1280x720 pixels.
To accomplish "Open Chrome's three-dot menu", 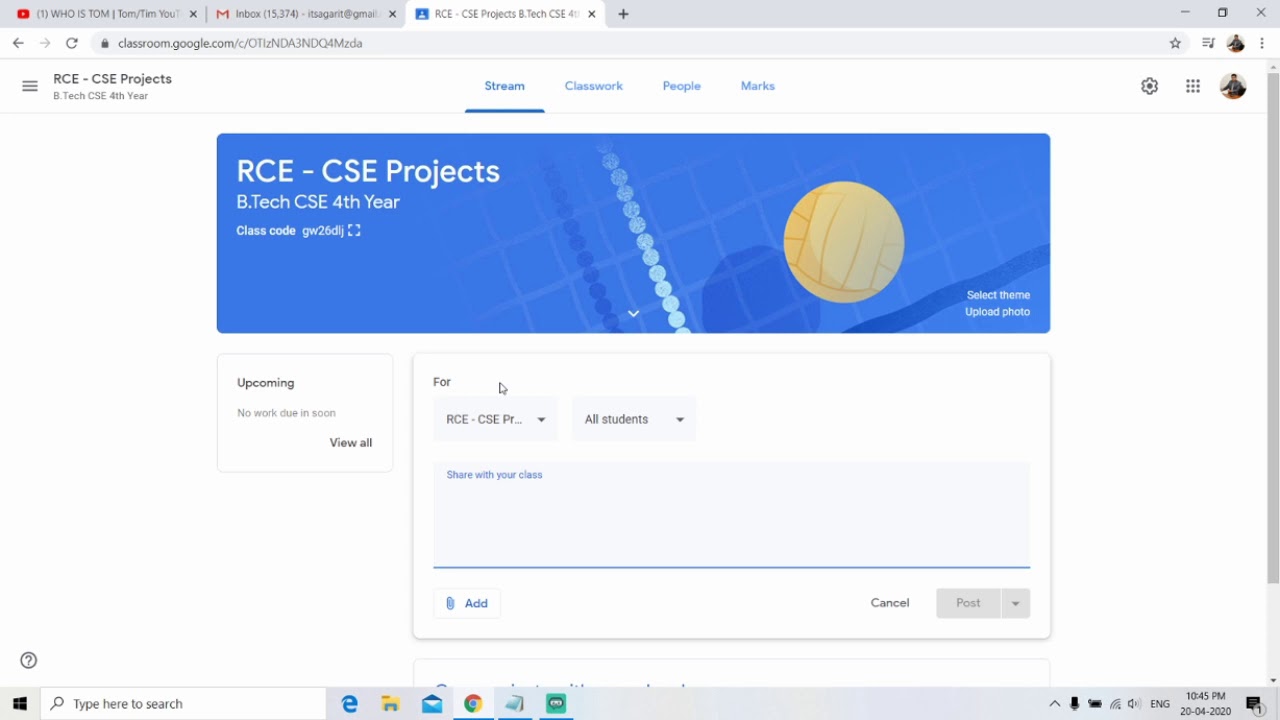I will click(x=1263, y=43).
